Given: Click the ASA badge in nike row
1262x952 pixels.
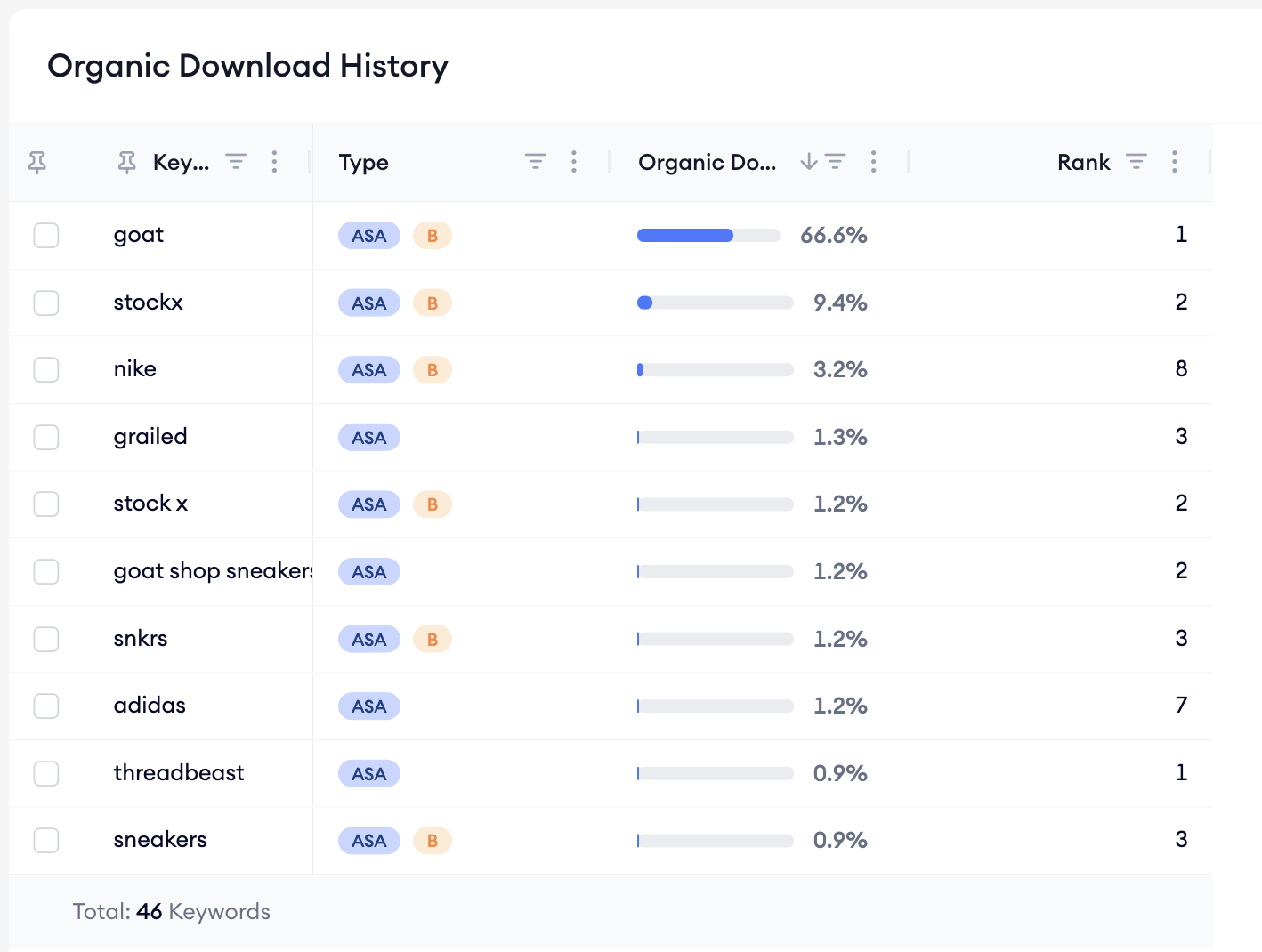Looking at the screenshot, I should 369,370.
